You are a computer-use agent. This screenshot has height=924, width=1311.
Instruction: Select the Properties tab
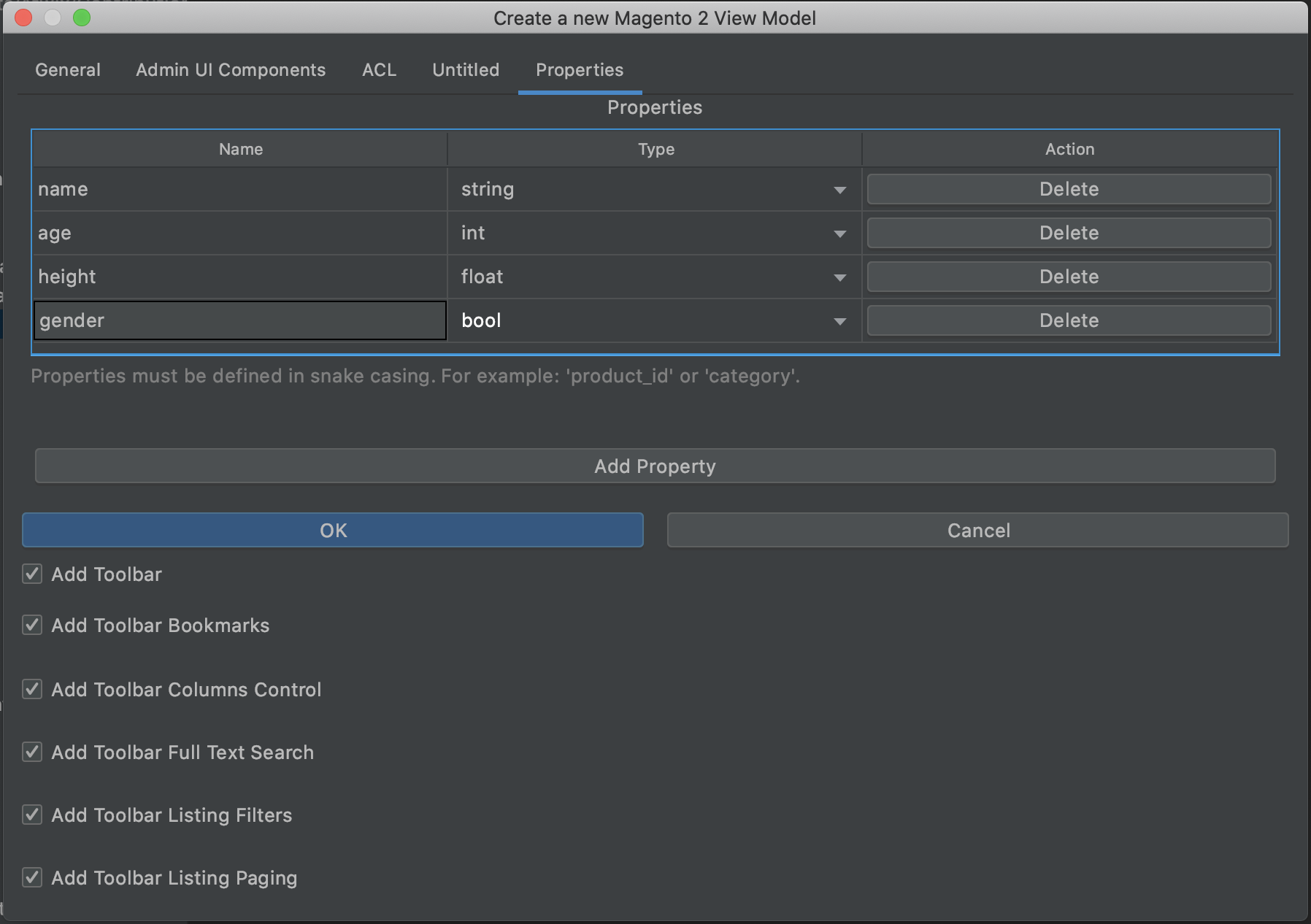(x=580, y=70)
